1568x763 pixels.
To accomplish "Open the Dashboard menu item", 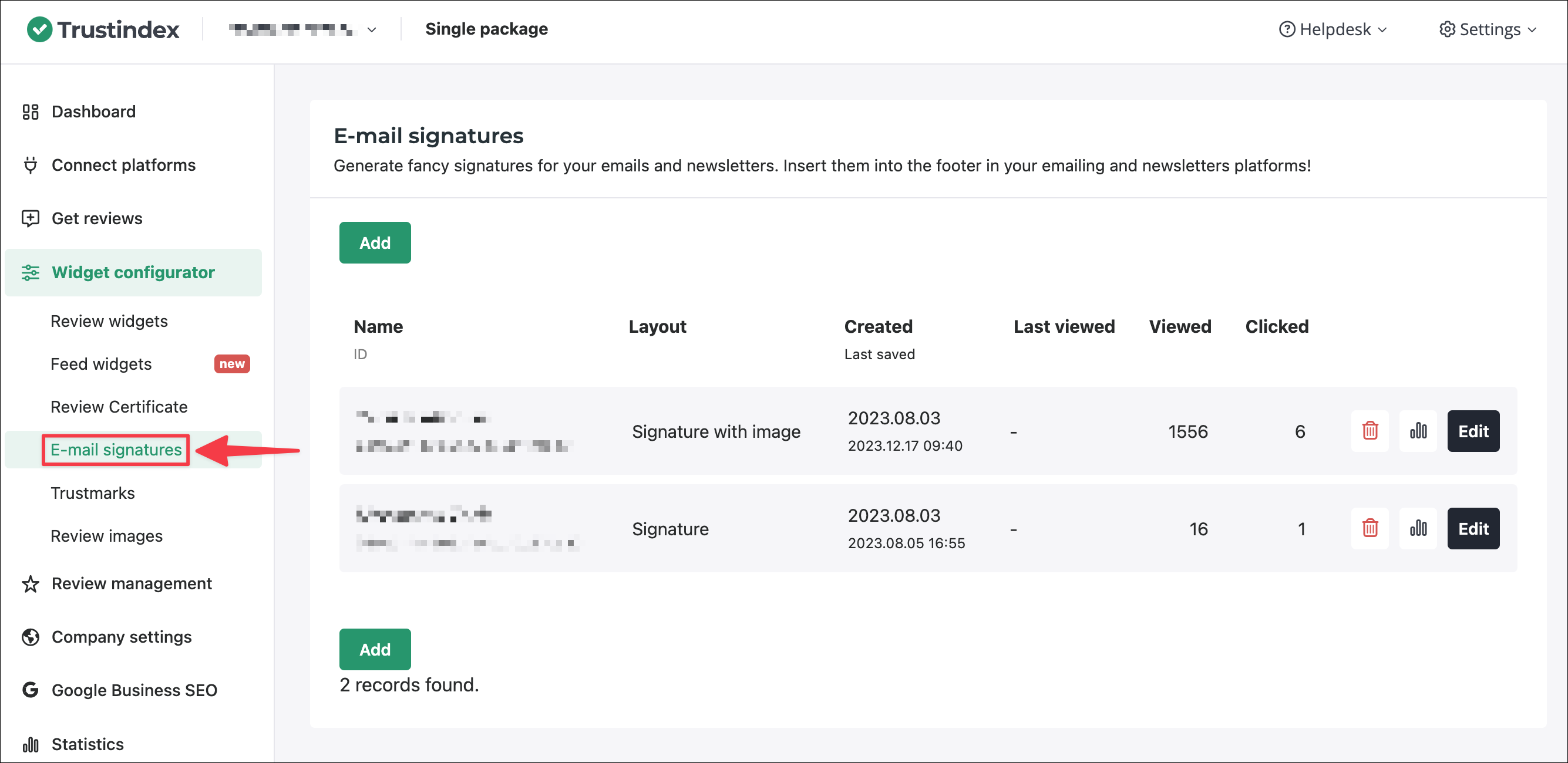I will tap(93, 112).
